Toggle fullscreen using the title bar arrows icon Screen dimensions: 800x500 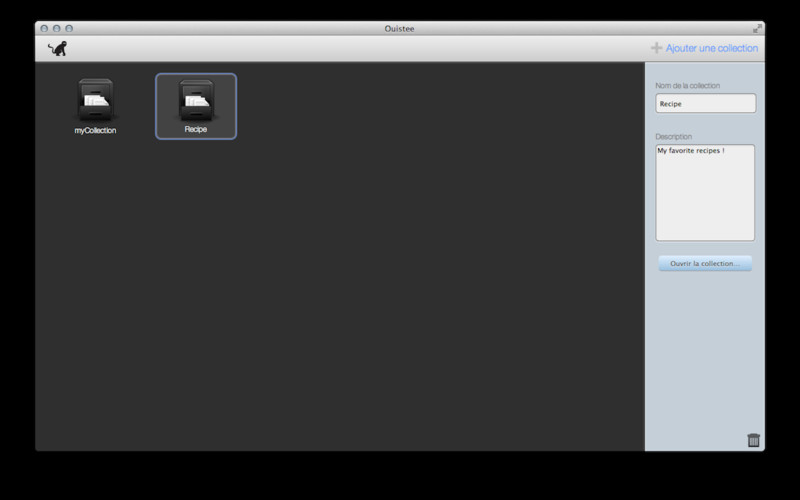click(x=757, y=29)
